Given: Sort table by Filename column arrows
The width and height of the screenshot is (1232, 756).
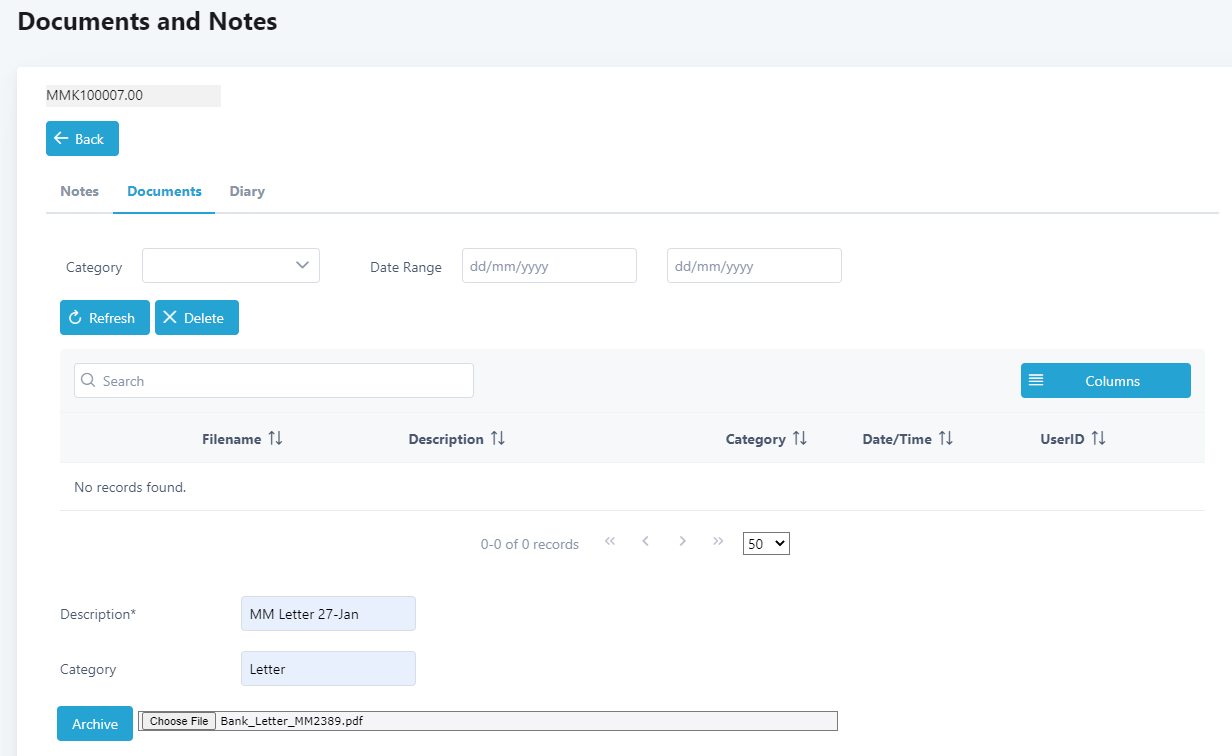Looking at the screenshot, I should click(x=276, y=439).
